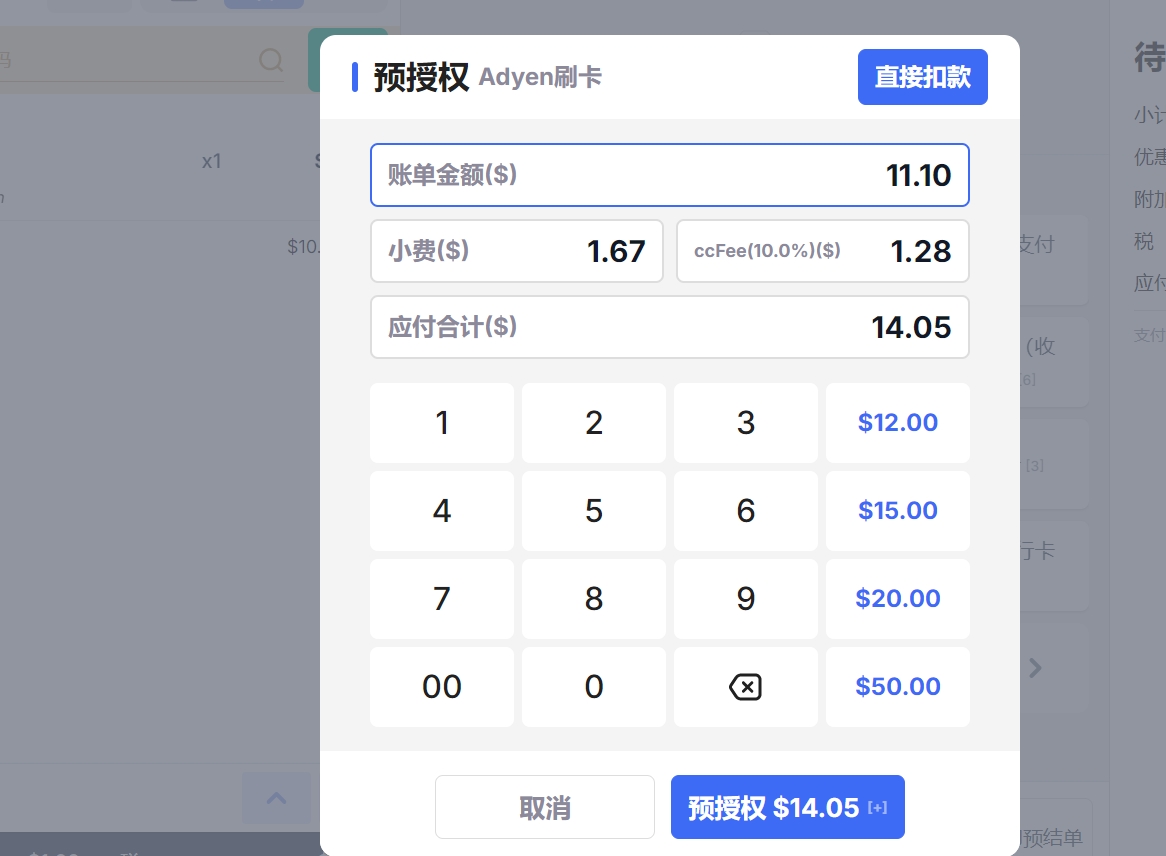Choose the $12.00 quick amount
Image resolution: width=1166 pixels, height=856 pixels.
coord(897,423)
